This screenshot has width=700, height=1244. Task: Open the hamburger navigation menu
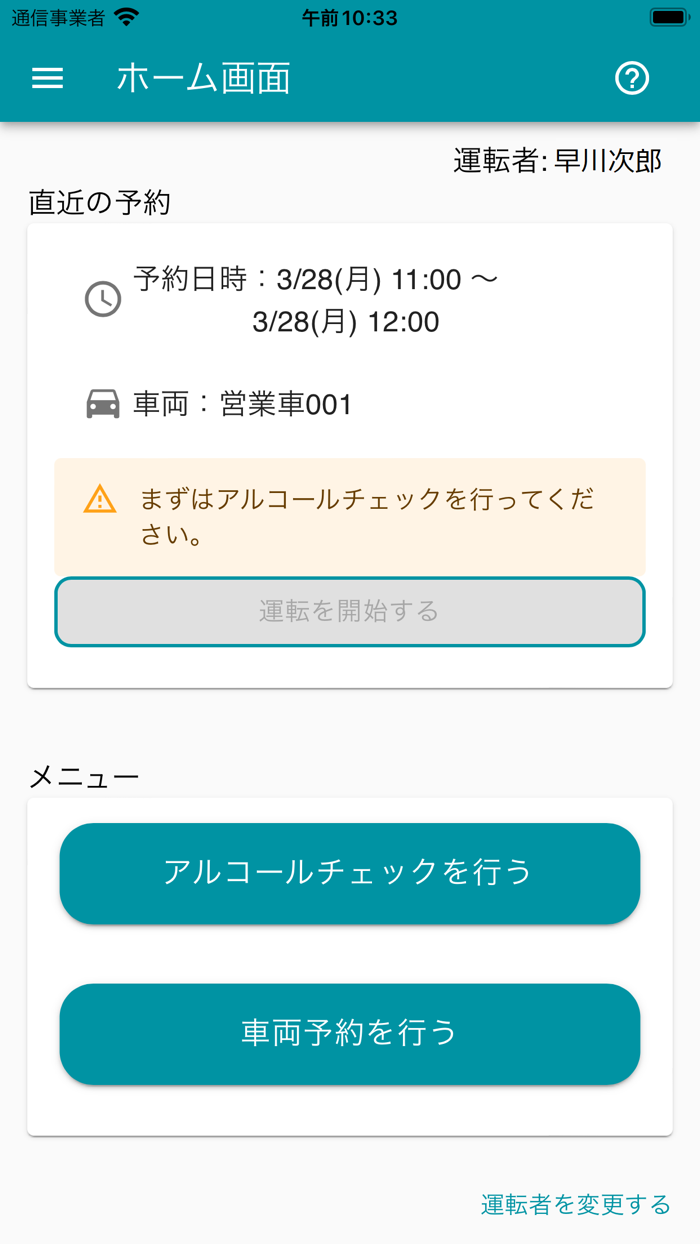click(x=46, y=78)
